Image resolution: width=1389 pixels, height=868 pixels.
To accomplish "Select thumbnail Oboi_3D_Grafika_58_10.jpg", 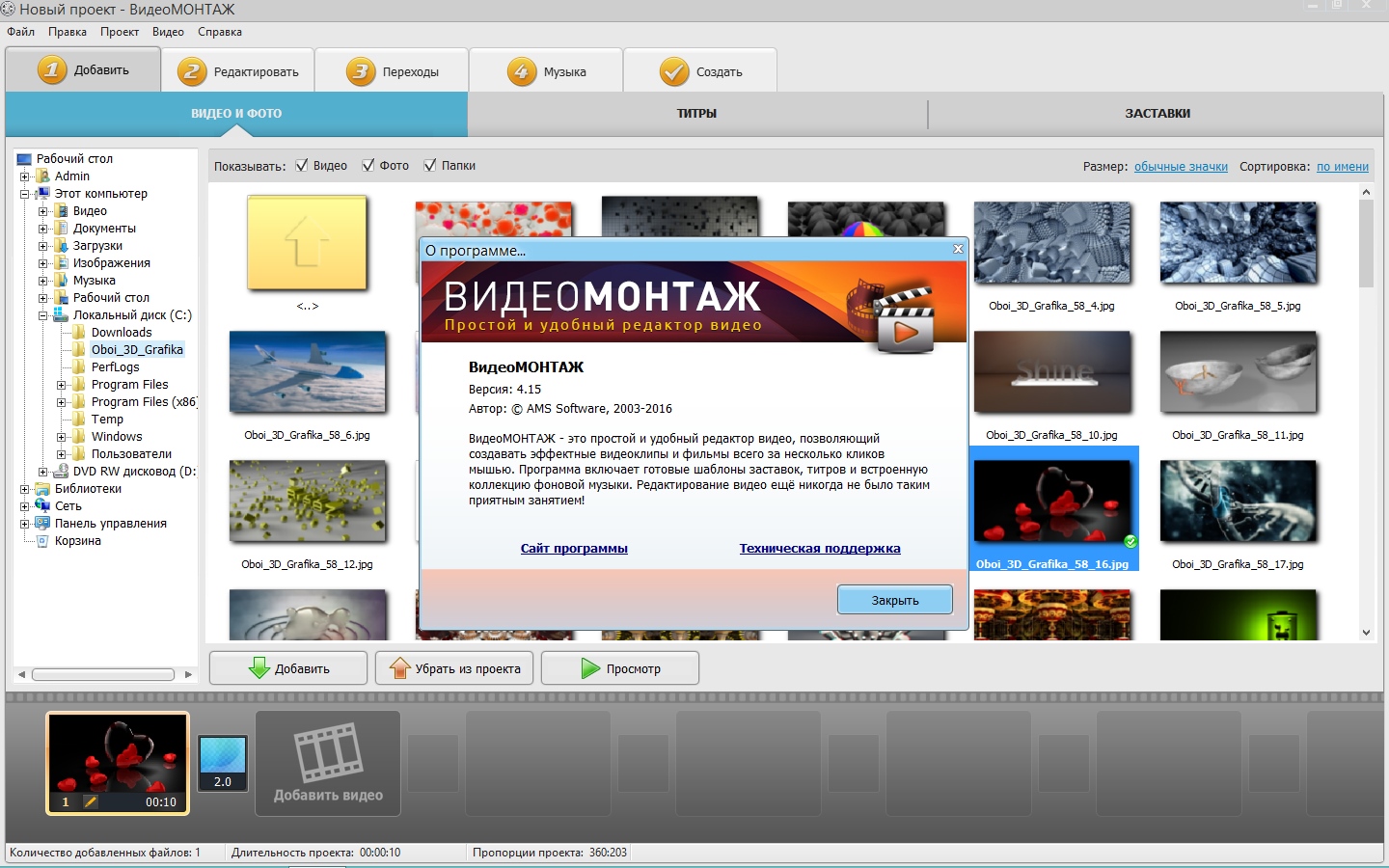I will pyautogui.click(x=1052, y=371).
